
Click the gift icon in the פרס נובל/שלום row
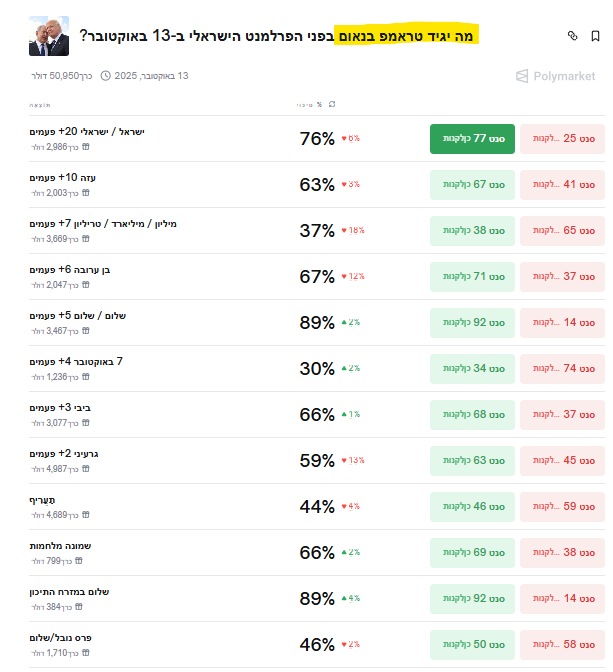(86, 653)
